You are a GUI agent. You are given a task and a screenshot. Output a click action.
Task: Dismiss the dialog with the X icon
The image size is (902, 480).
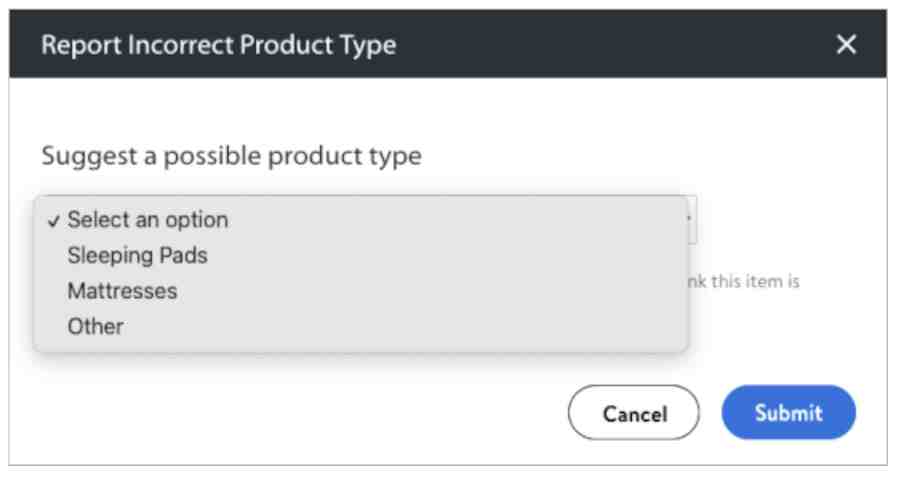(x=846, y=45)
